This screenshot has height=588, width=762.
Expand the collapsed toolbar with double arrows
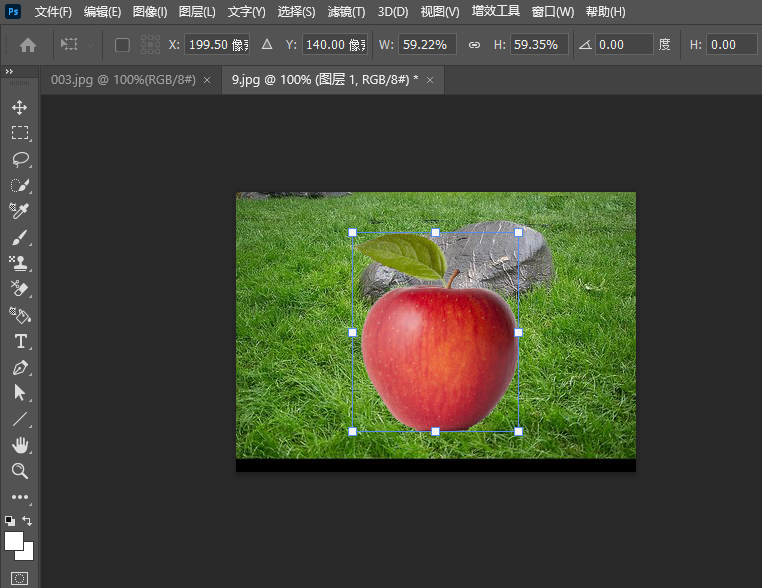(x=9, y=72)
